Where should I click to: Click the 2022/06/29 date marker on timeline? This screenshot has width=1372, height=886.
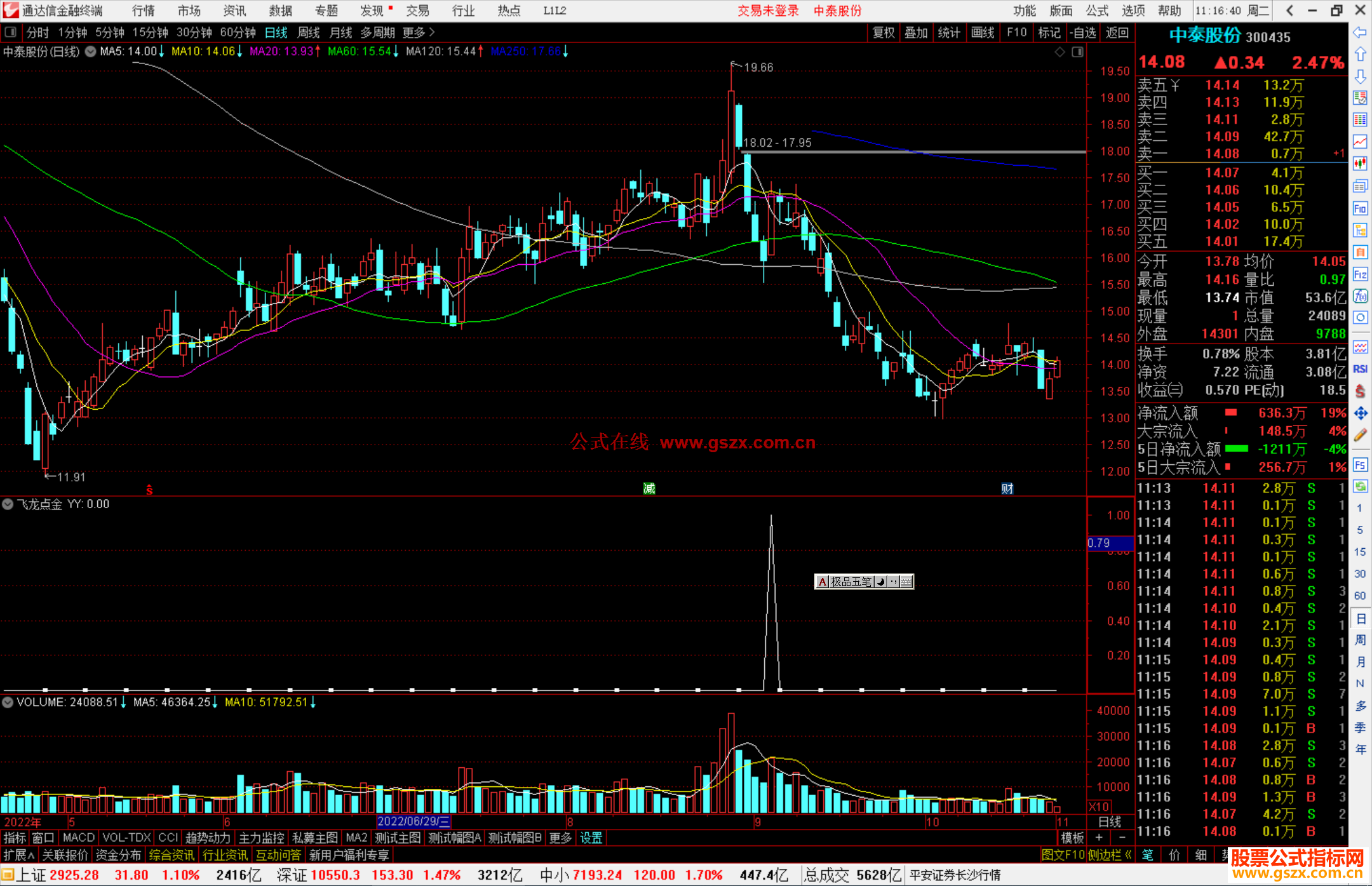(x=414, y=822)
